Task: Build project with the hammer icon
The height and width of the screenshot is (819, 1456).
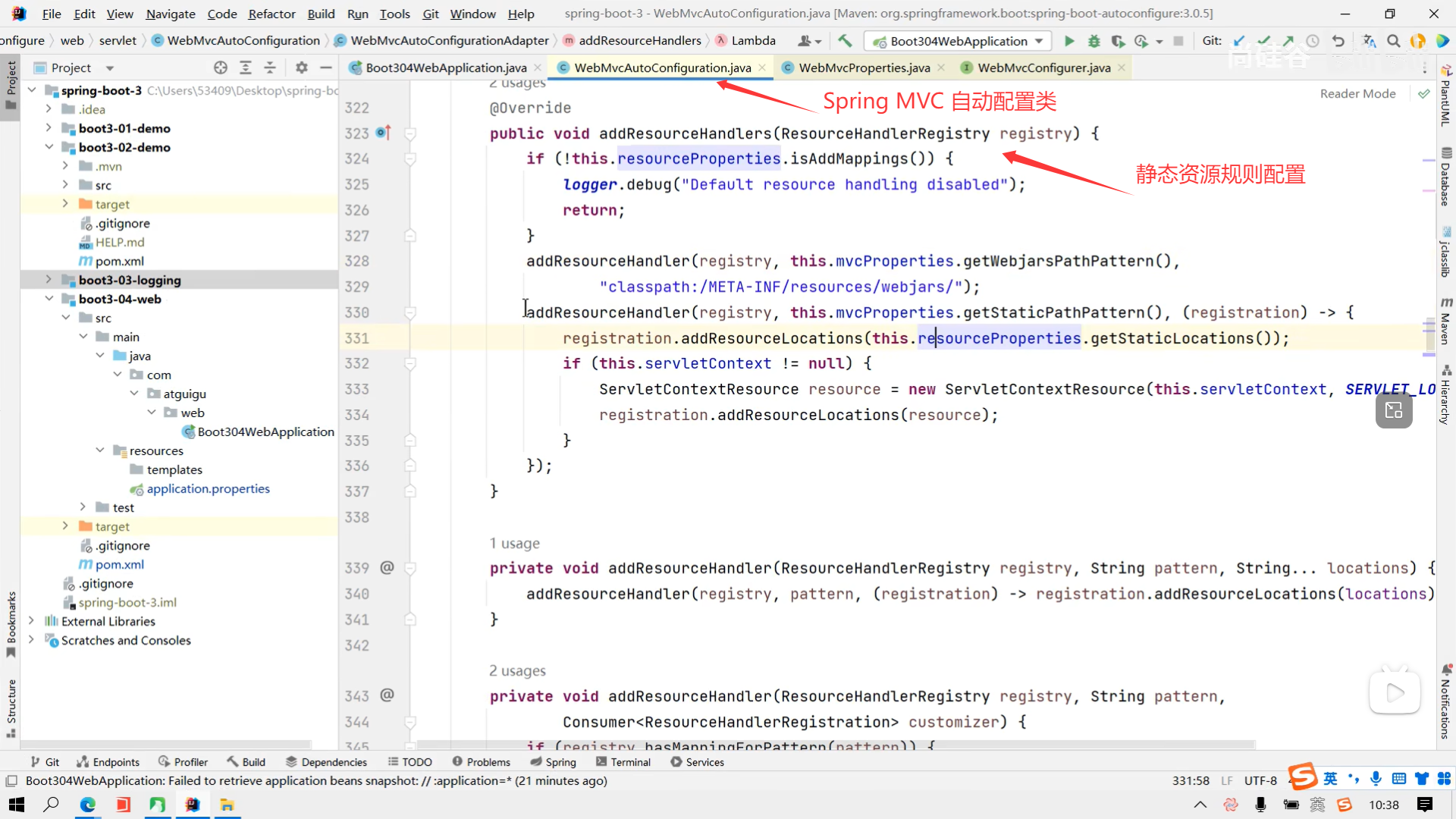Action: coord(845,41)
